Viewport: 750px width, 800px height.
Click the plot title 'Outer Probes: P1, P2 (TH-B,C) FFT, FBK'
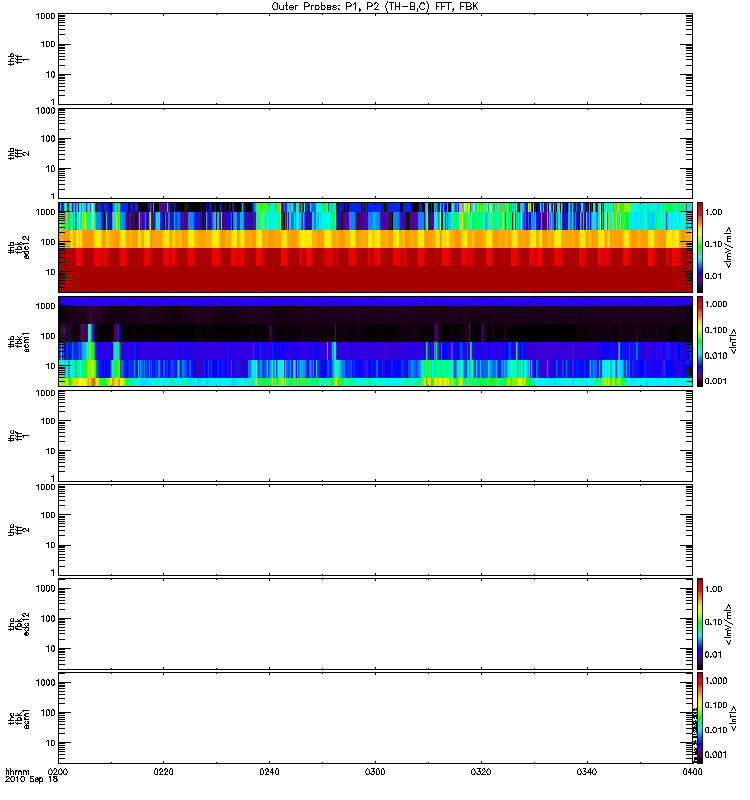[x=375, y=7]
